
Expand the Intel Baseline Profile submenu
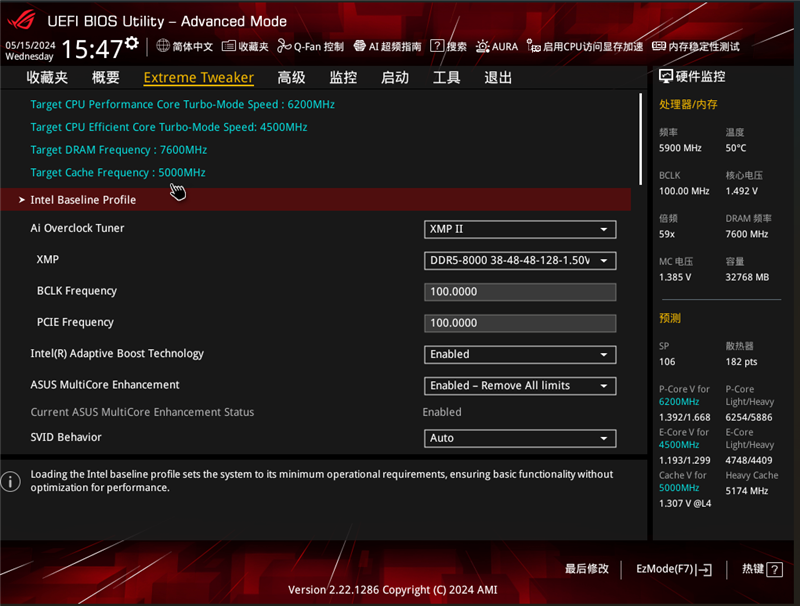(x=315, y=199)
